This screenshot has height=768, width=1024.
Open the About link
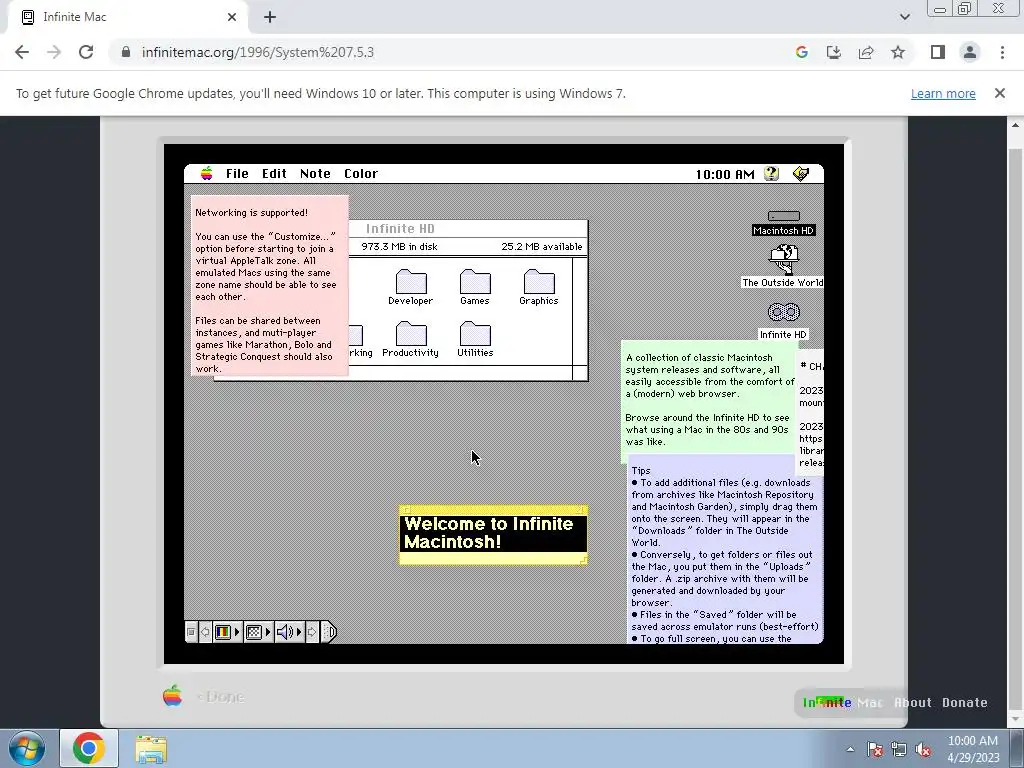click(912, 703)
